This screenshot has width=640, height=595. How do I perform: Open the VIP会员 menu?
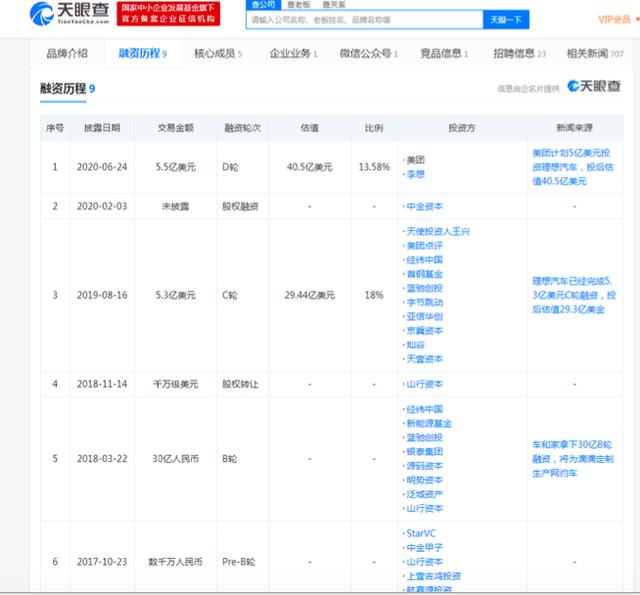click(614, 19)
